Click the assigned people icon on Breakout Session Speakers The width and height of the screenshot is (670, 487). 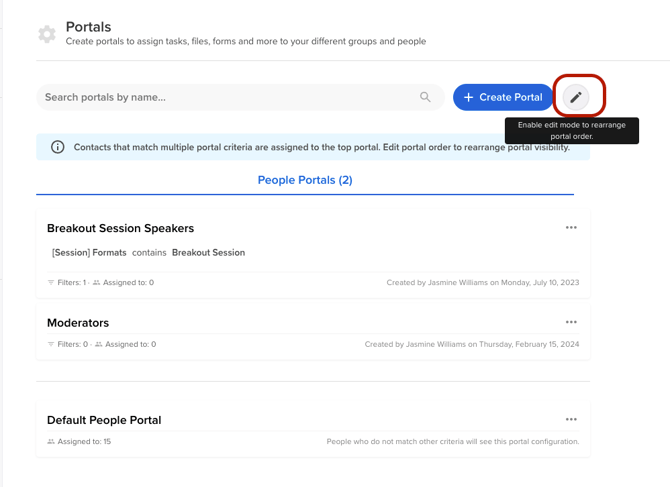(x=97, y=283)
